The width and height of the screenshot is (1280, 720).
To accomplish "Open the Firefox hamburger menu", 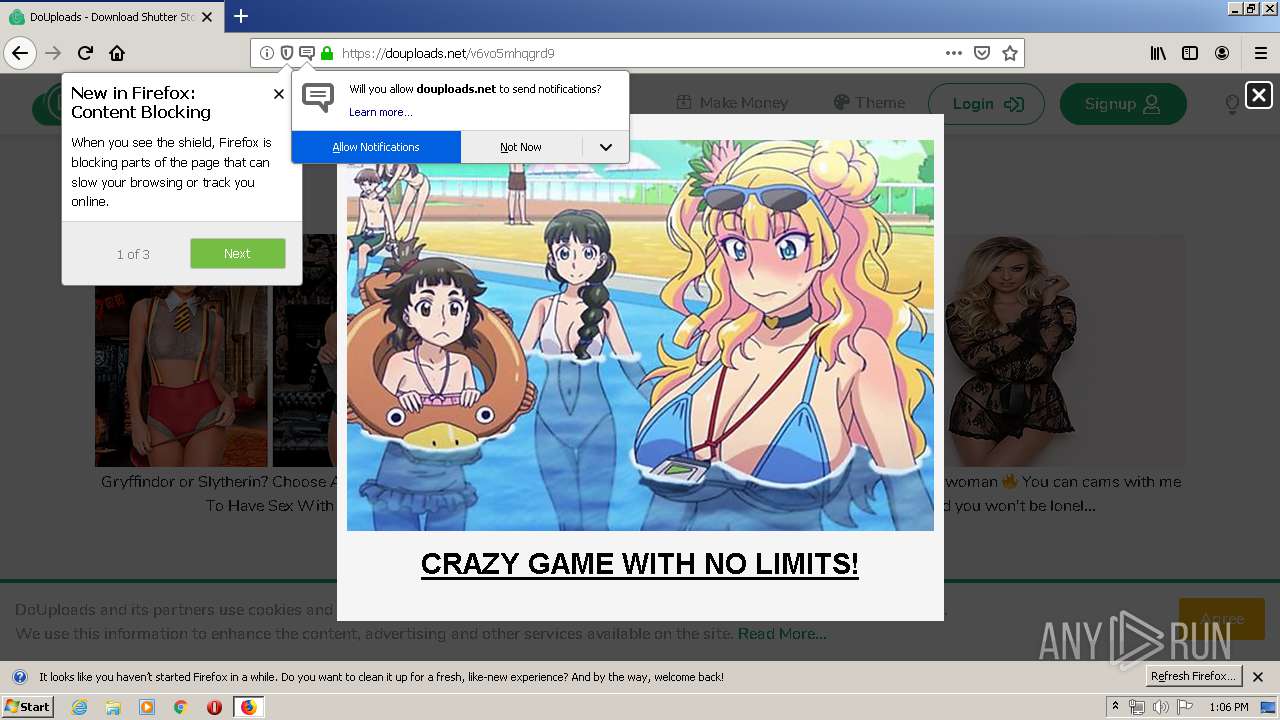I will pyautogui.click(x=1260, y=53).
